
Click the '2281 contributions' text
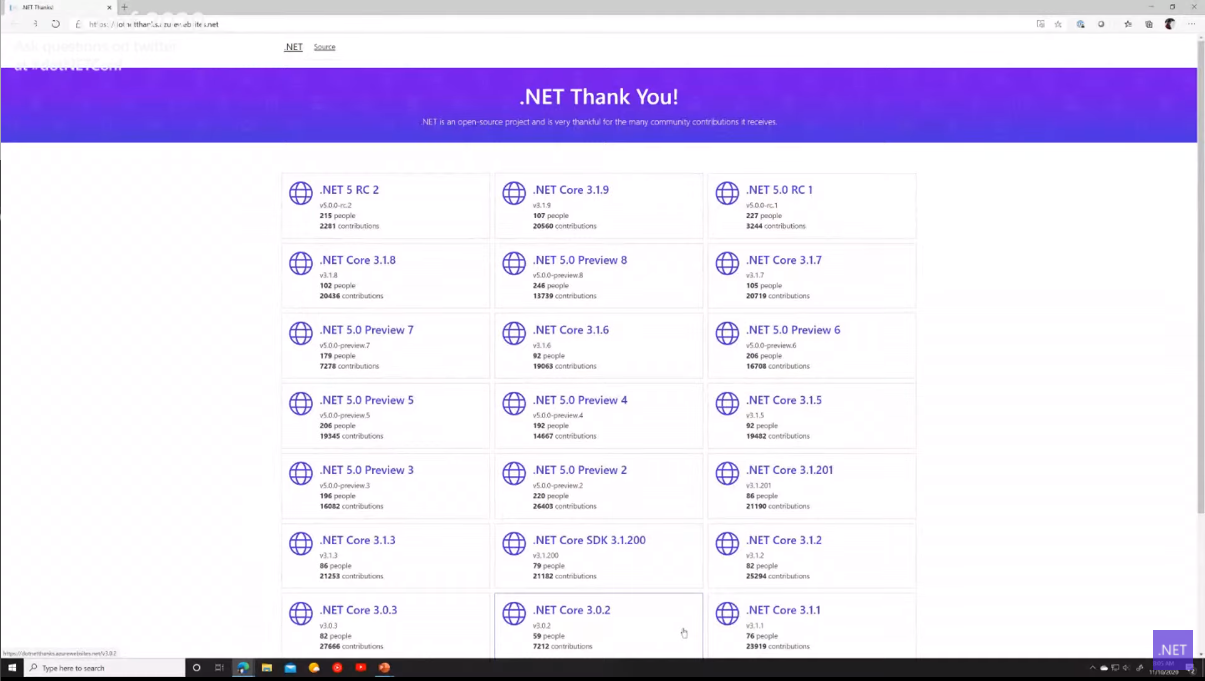point(349,226)
